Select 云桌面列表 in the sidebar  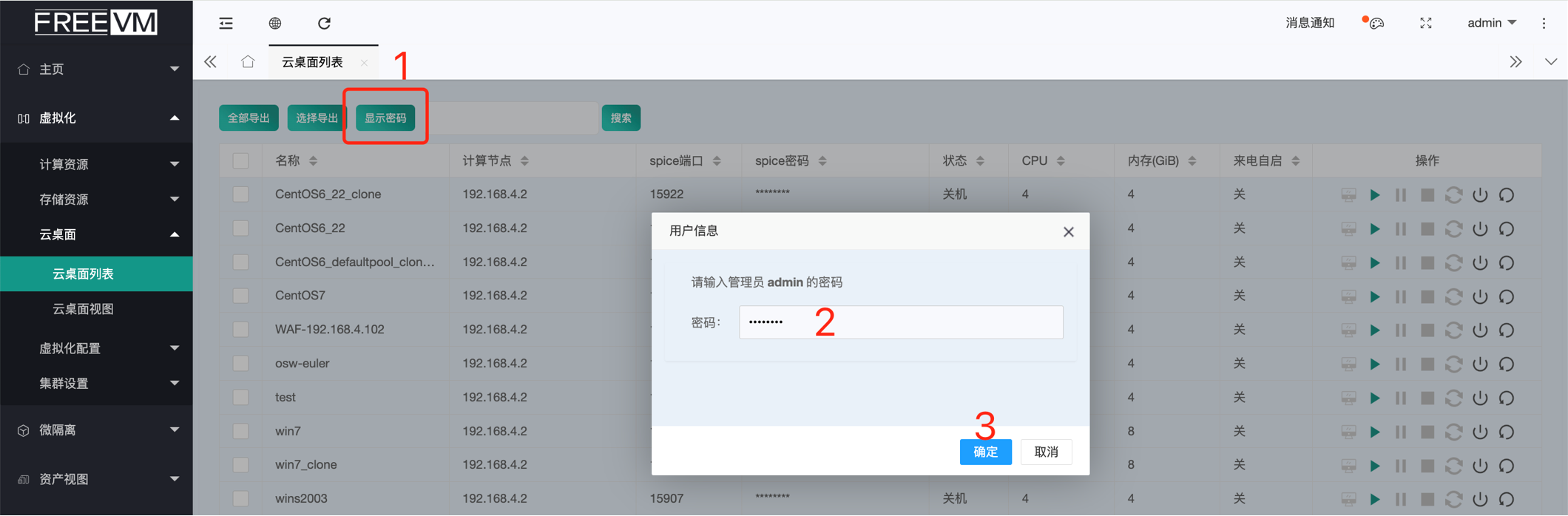[x=96, y=274]
